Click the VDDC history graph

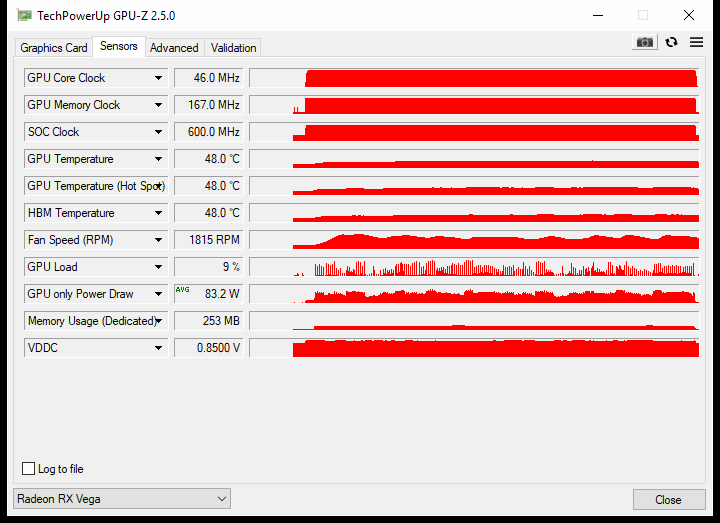pos(474,348)
